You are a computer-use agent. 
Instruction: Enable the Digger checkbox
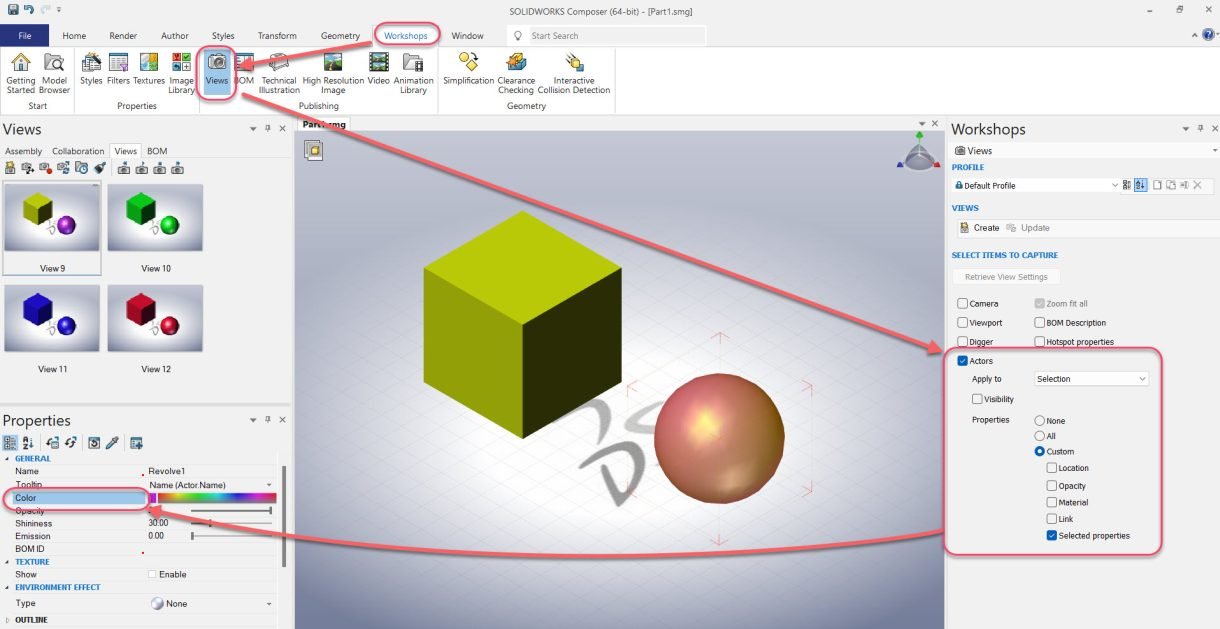coord(962,342)
